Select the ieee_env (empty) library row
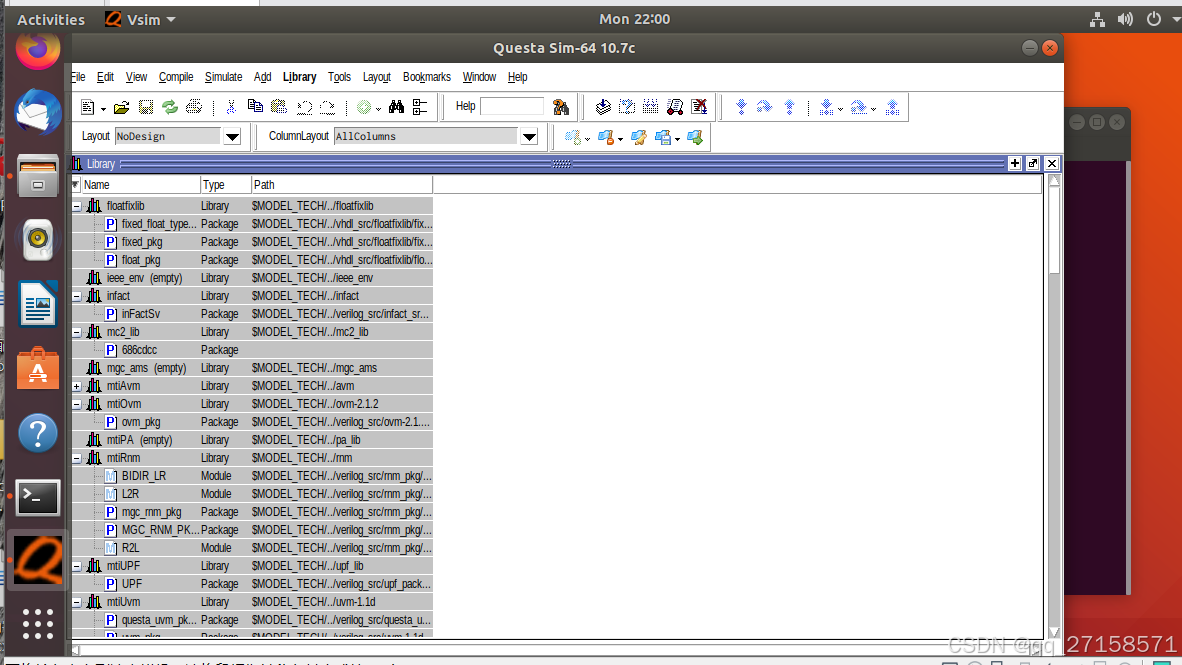Image resolution: width=1182 pixels, height=665 pixels. pos(253,278)
